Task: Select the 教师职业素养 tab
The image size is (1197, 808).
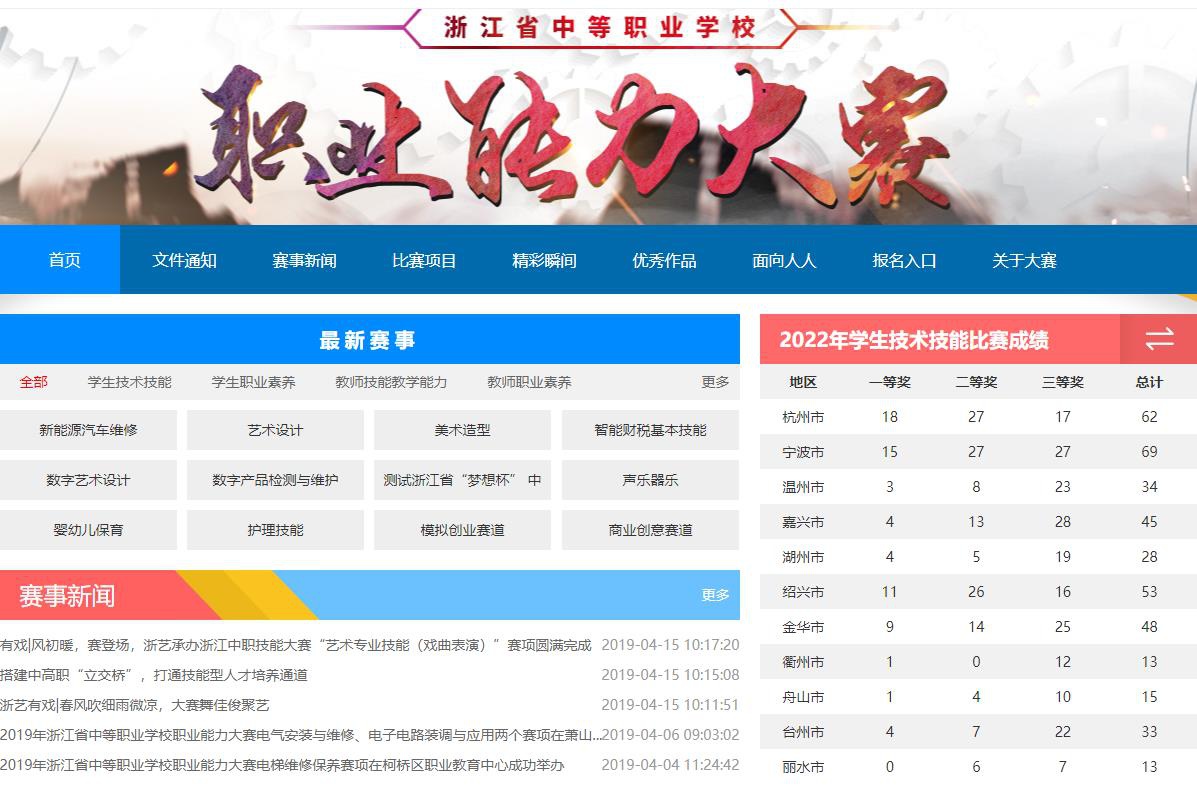Action: (x=529, y=382)
